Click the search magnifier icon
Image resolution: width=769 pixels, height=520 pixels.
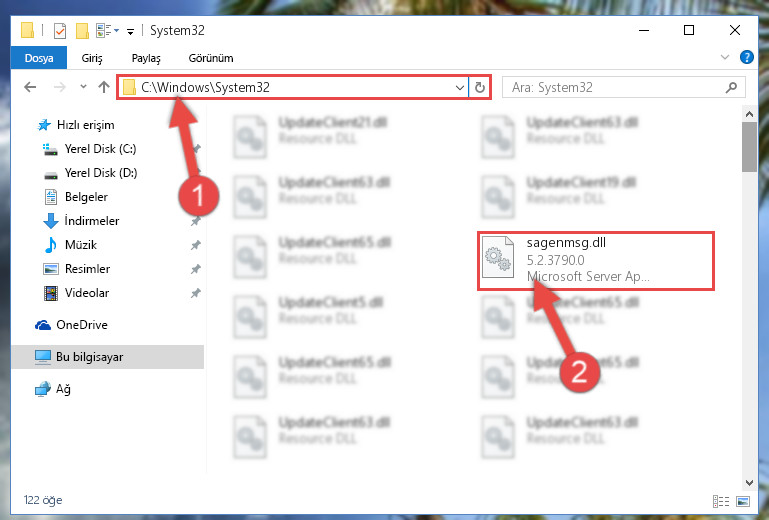(731, 87)
